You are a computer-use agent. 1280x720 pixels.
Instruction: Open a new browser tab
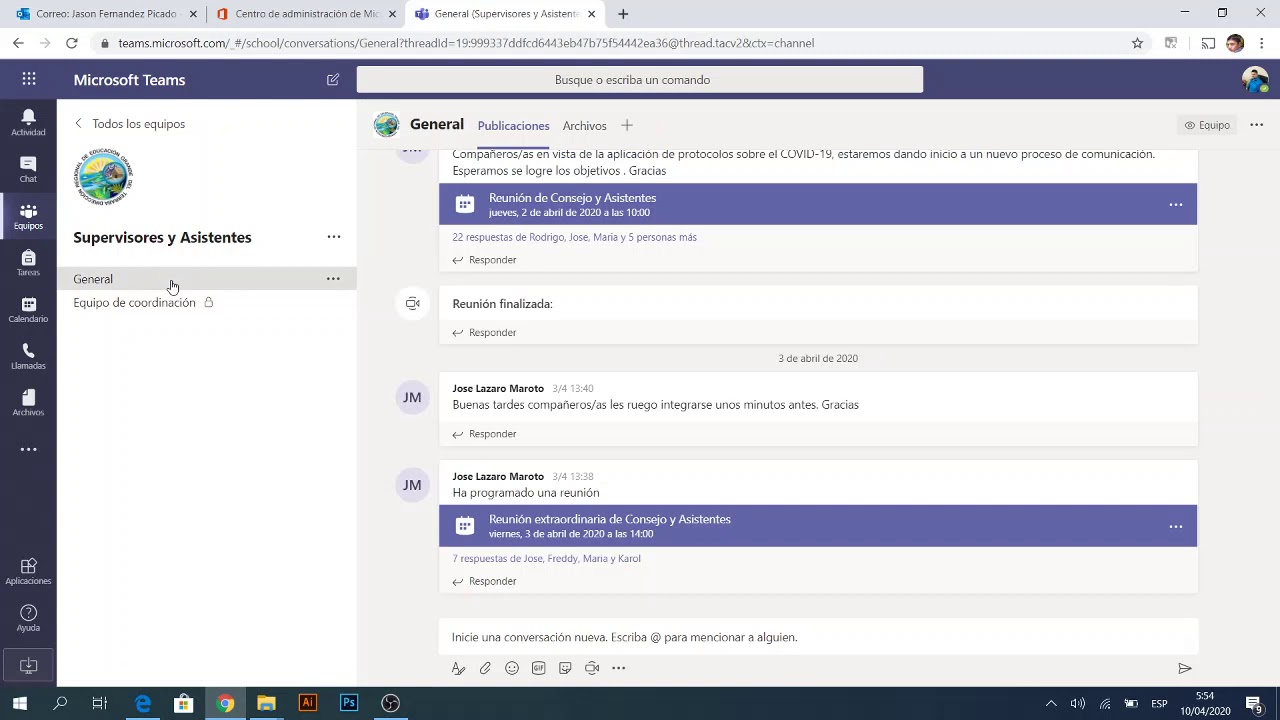[623, 14]
